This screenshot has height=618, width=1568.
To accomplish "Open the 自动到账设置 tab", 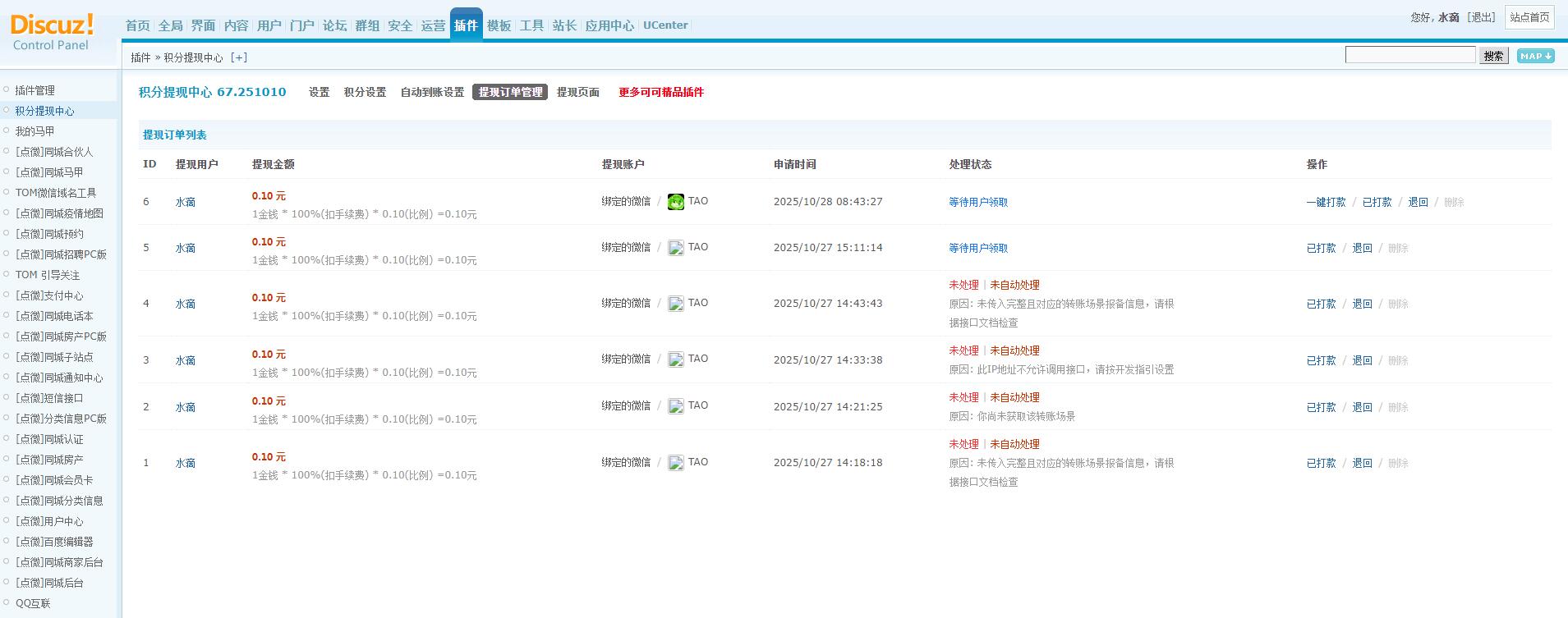I will tap(432, 92).
